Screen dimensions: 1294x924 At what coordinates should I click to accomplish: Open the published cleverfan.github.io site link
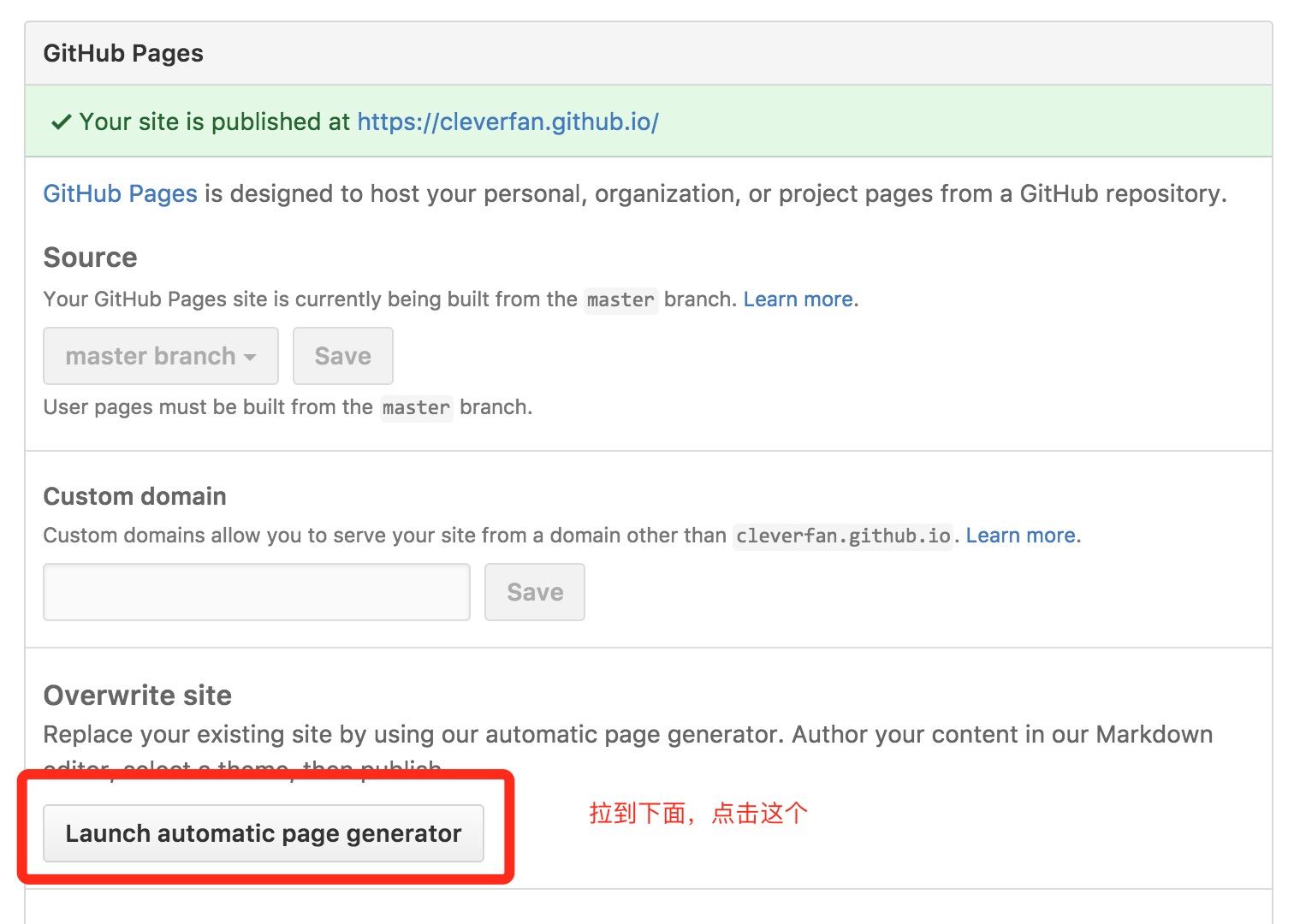(x=508, y=122)
